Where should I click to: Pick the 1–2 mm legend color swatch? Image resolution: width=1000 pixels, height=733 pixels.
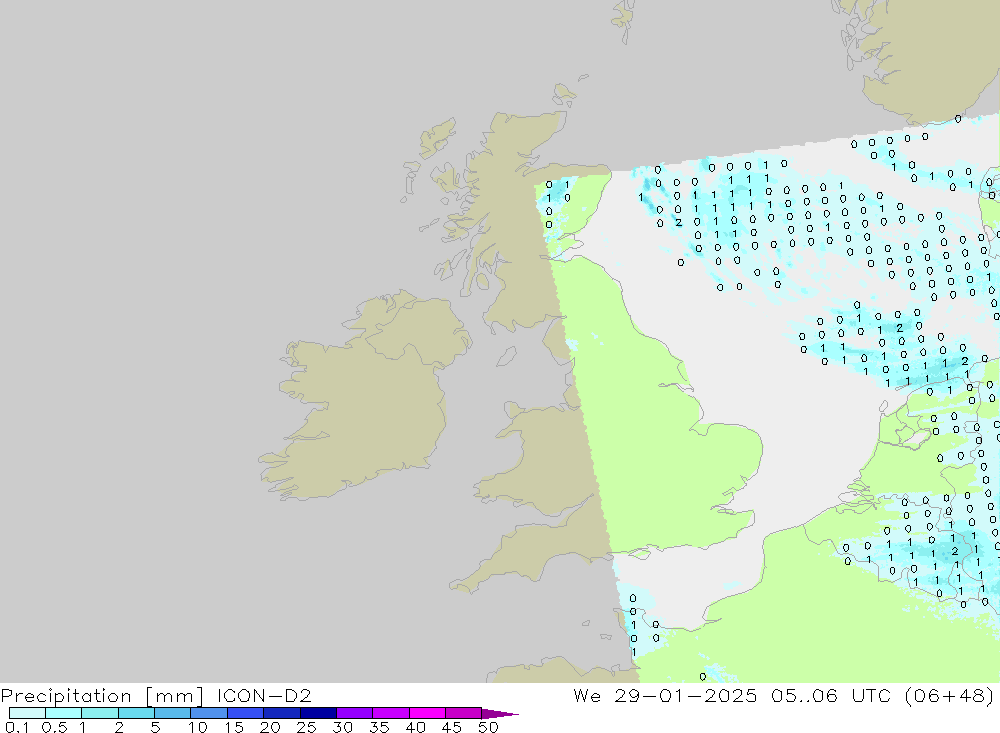point(100,713)
